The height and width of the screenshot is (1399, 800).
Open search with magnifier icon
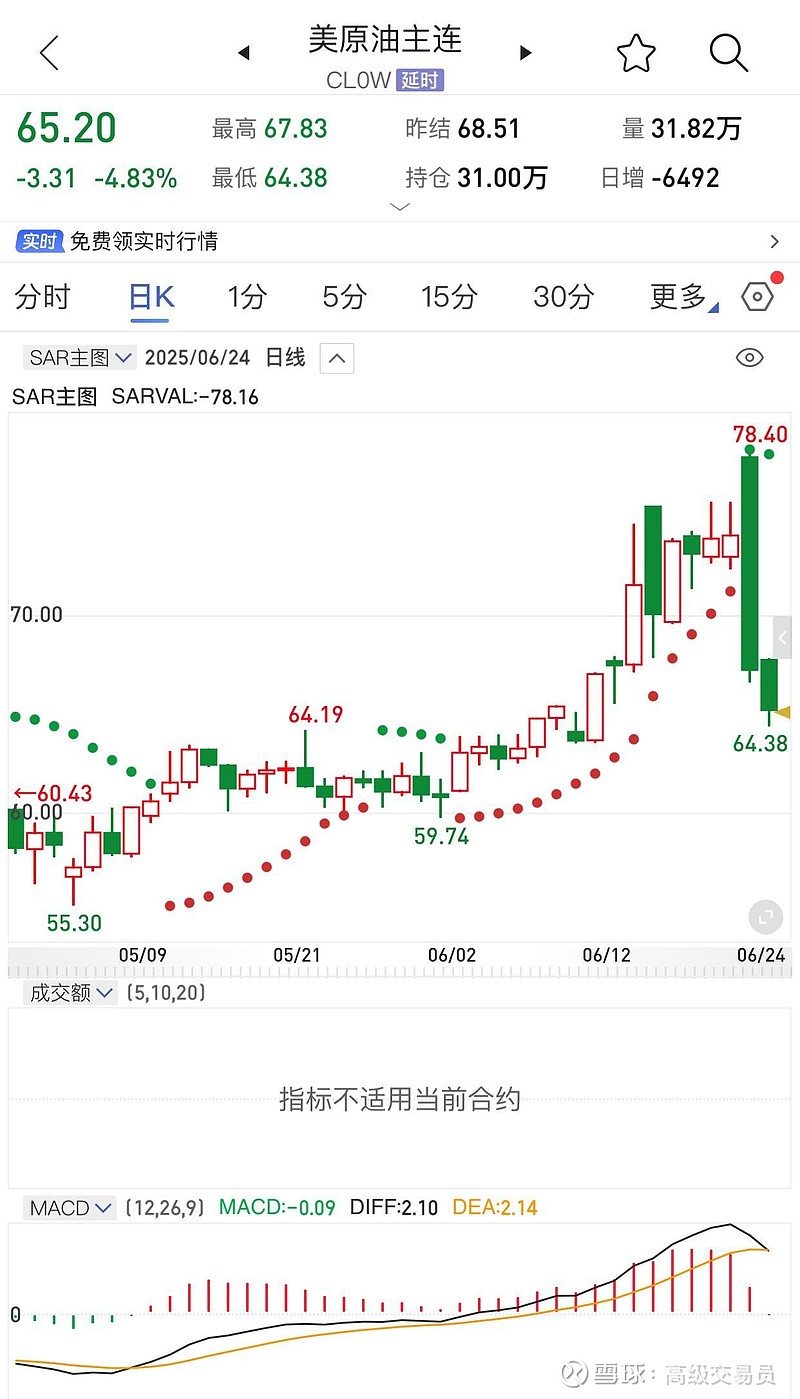729,53
